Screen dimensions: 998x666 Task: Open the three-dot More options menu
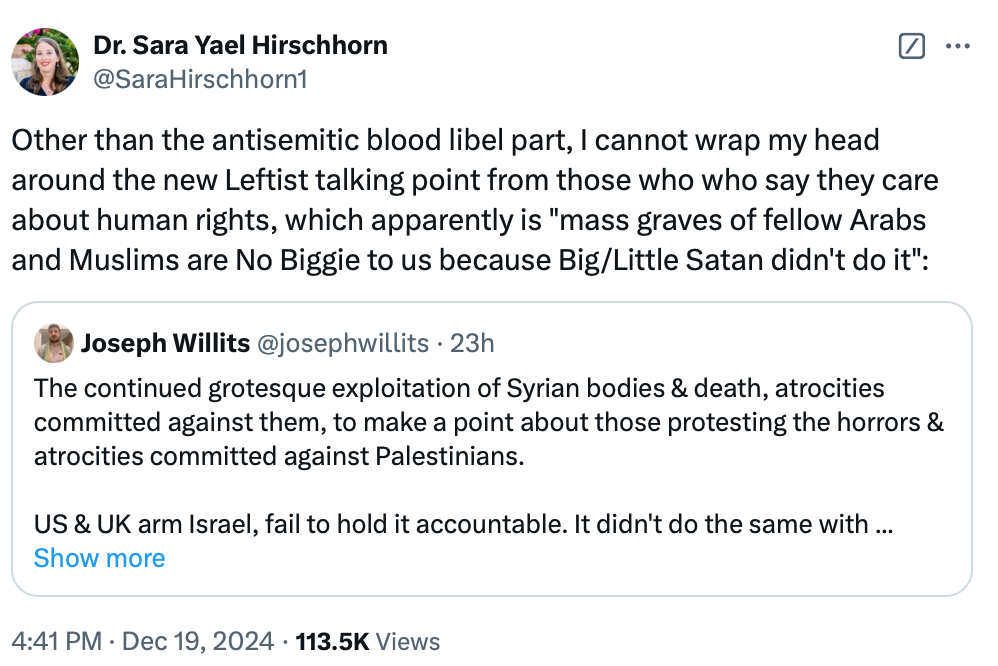point(958,46)
